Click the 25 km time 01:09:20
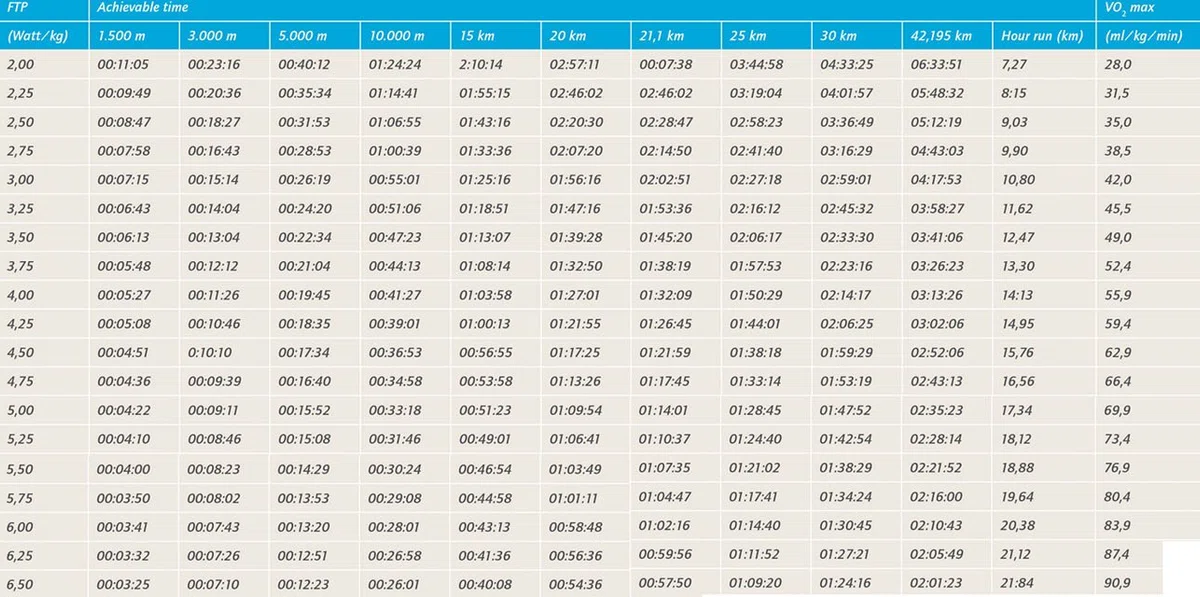The image size is (1200, 597). tap(756, 584)
